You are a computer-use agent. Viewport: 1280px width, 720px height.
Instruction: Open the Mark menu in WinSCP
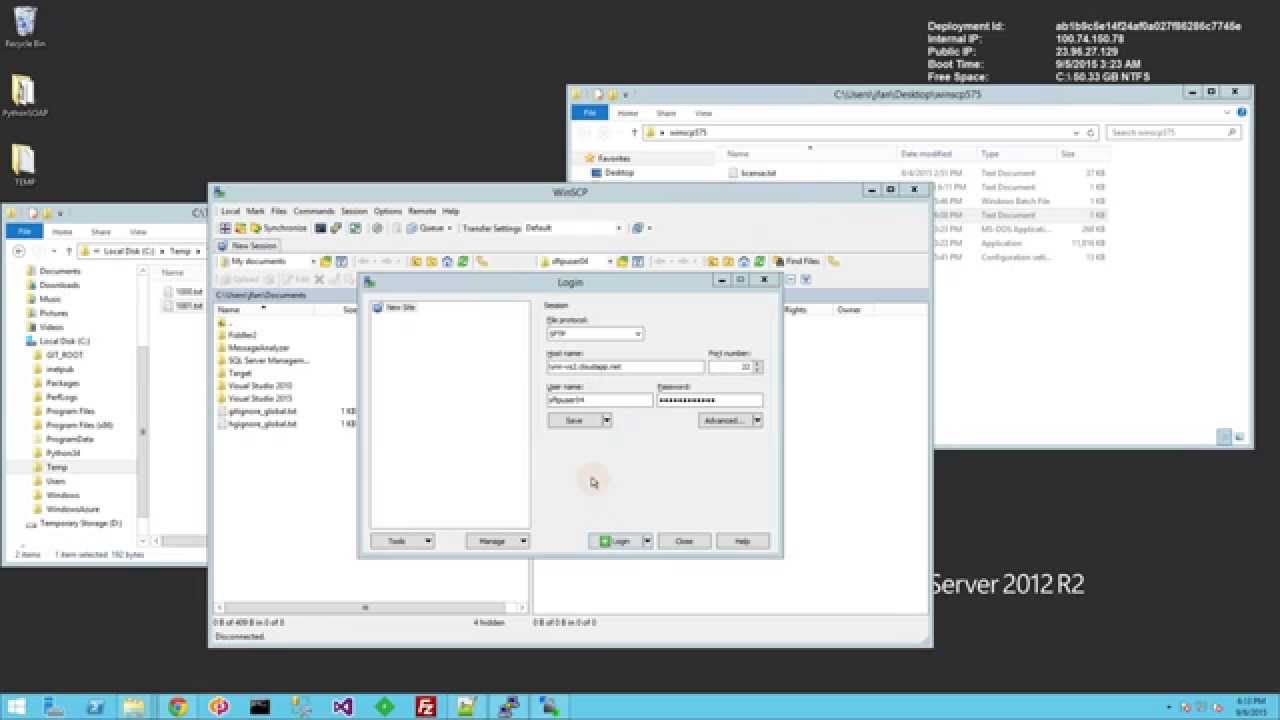coord(256,211)
